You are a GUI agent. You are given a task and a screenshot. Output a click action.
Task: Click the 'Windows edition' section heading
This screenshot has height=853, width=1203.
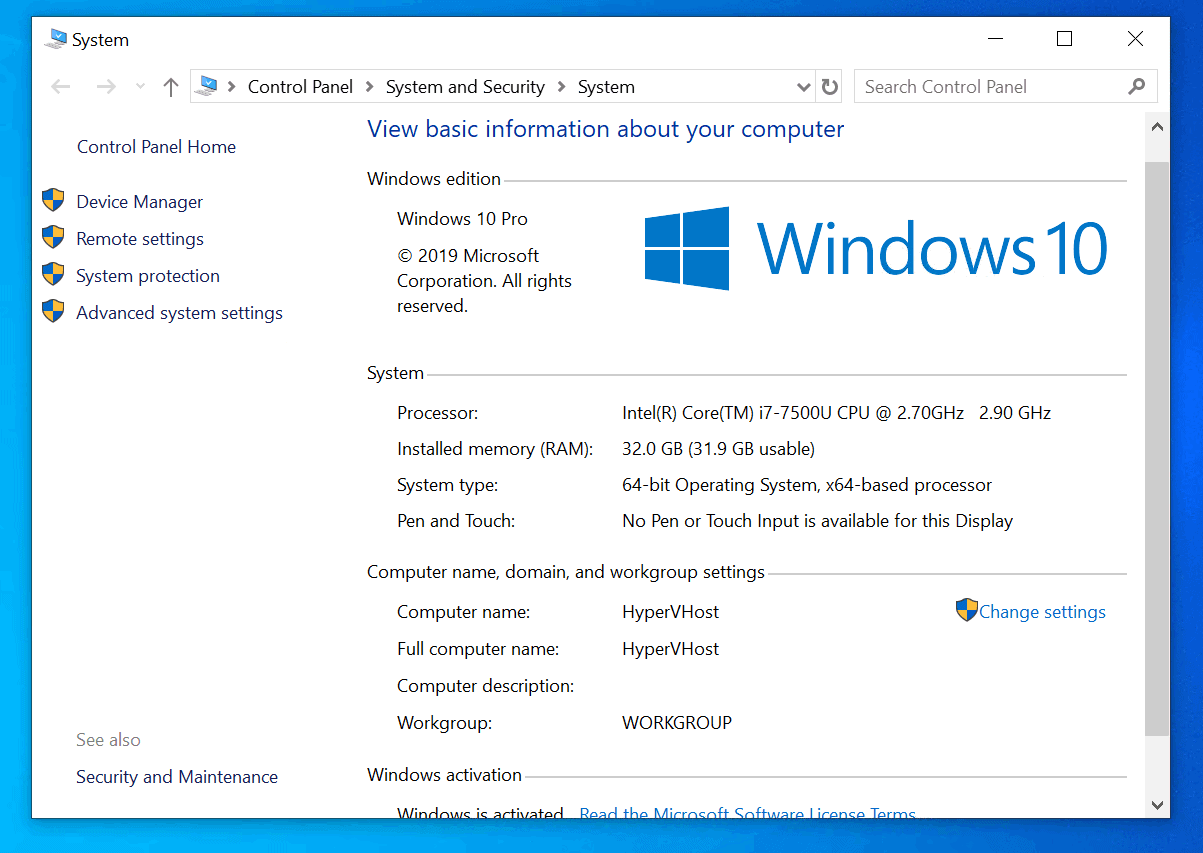pyautogui.click(x=434, y=179)
